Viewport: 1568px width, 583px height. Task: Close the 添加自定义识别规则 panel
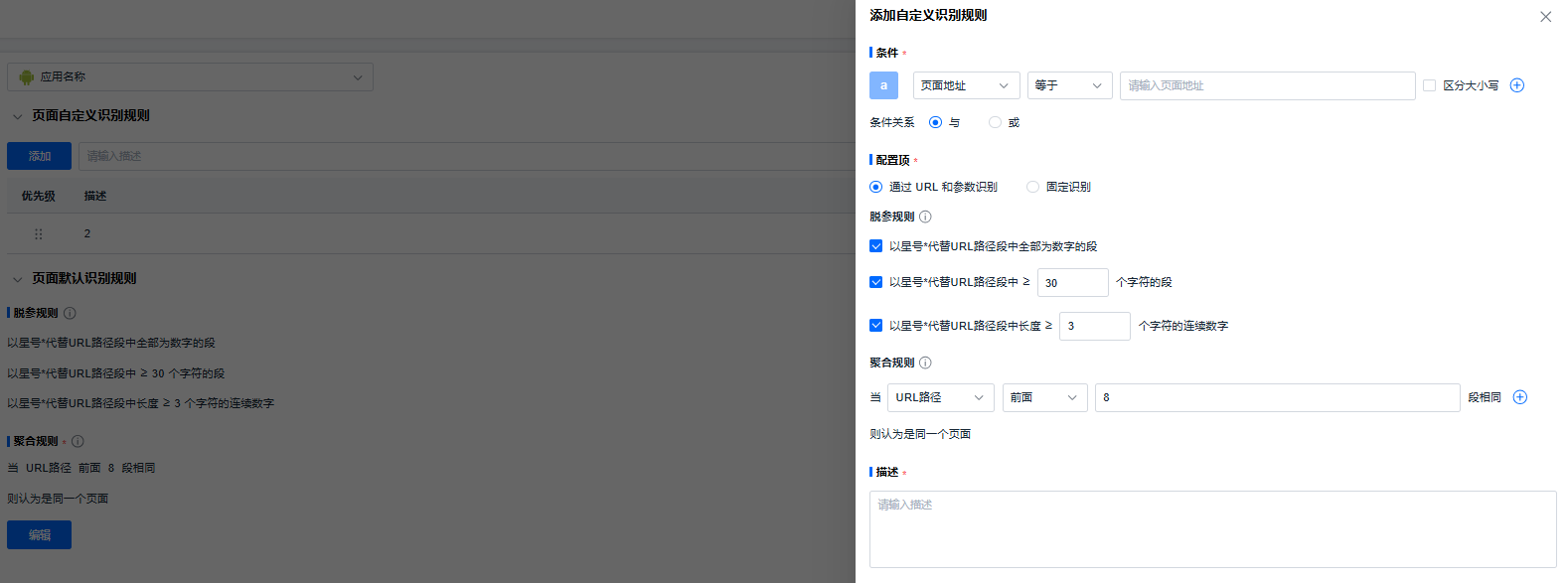point(1545,17)
